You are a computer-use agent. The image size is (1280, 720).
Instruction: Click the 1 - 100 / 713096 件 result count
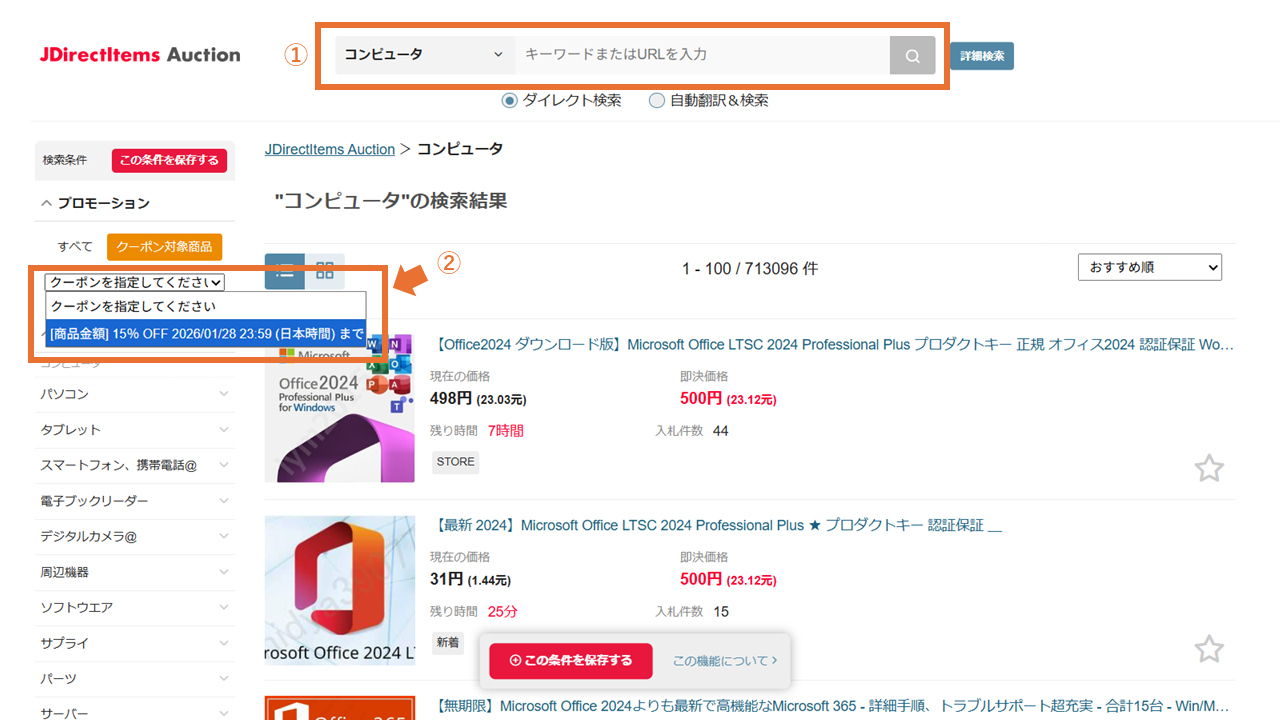pyautogui.click(x=750, y=269)
